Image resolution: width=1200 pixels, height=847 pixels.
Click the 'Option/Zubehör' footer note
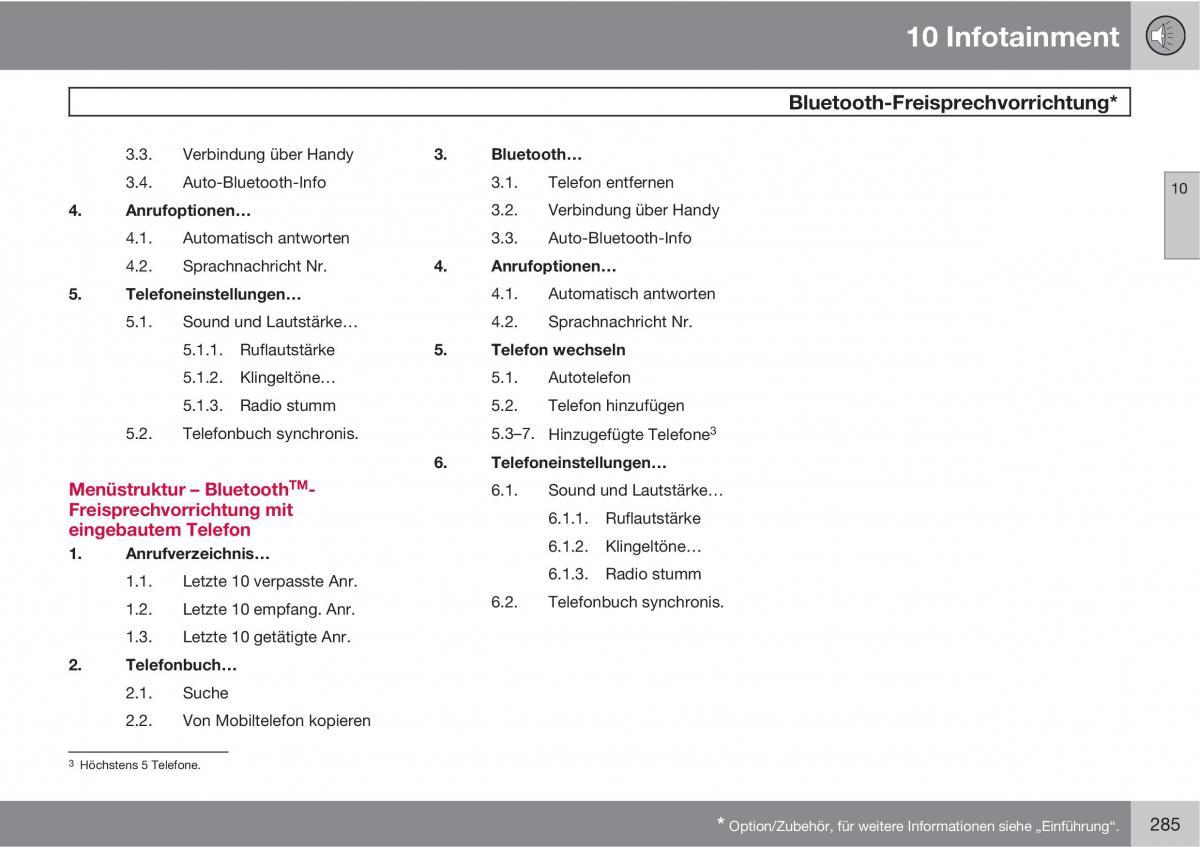pyautogui.click(x=917, y=825)
